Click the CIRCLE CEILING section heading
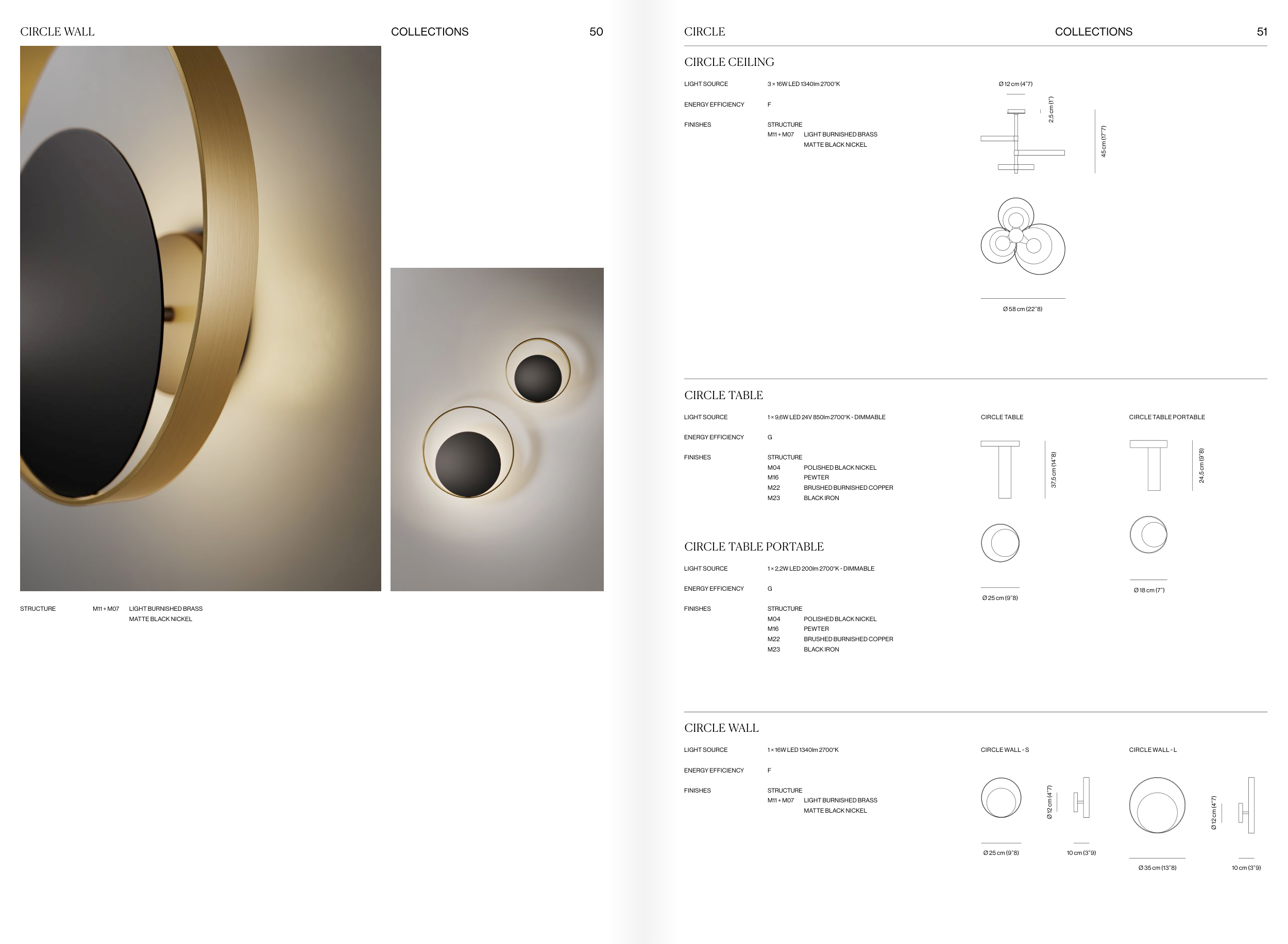 point(729,62)
